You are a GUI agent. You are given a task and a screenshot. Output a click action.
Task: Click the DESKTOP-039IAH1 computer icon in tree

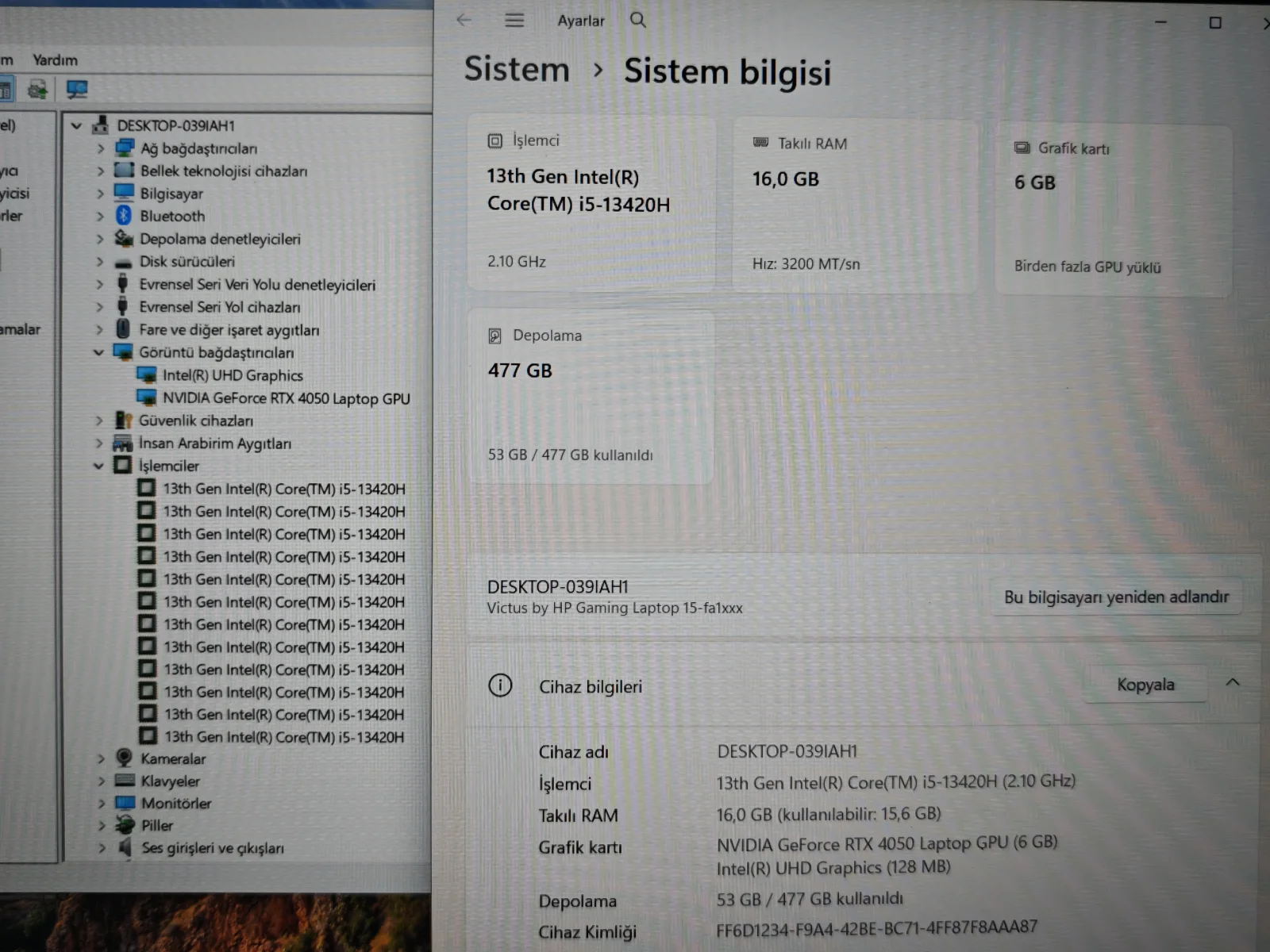(101, 125)
